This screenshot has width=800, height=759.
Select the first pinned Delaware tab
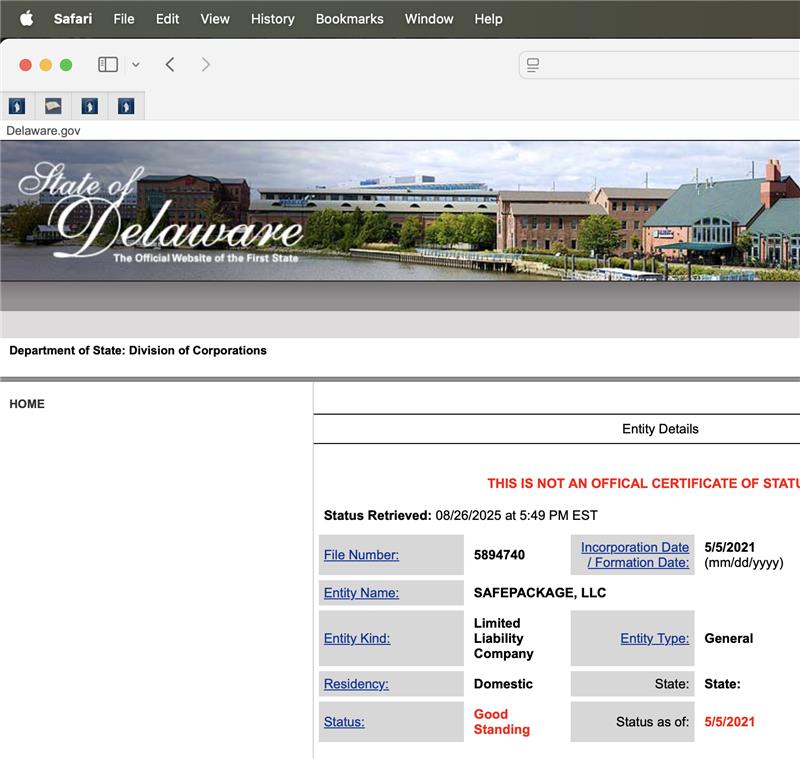[x=17, y=106]
